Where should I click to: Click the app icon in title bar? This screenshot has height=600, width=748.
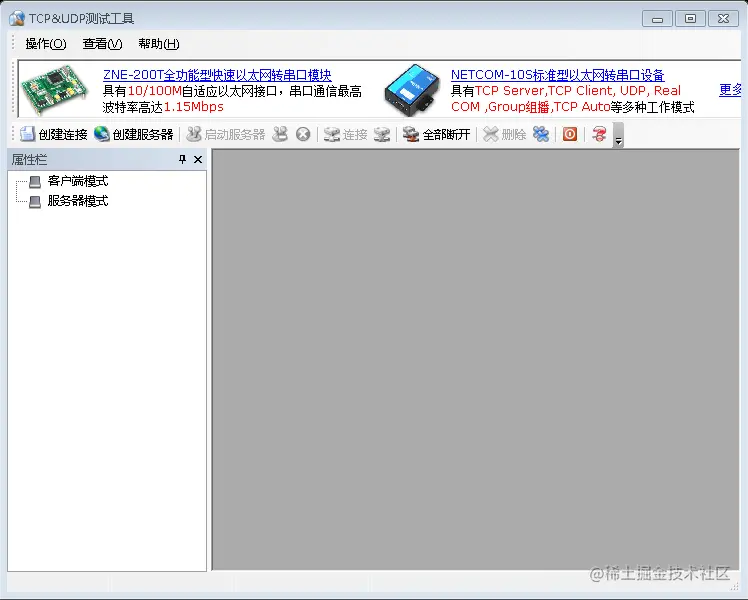pyautogui.click(x=17, y=19)
